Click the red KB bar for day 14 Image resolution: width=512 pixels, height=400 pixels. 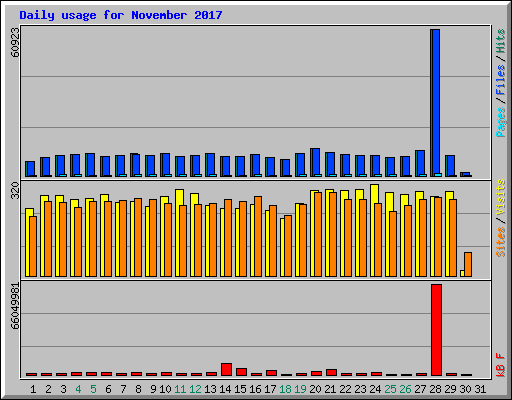click(x=226, y=369)
